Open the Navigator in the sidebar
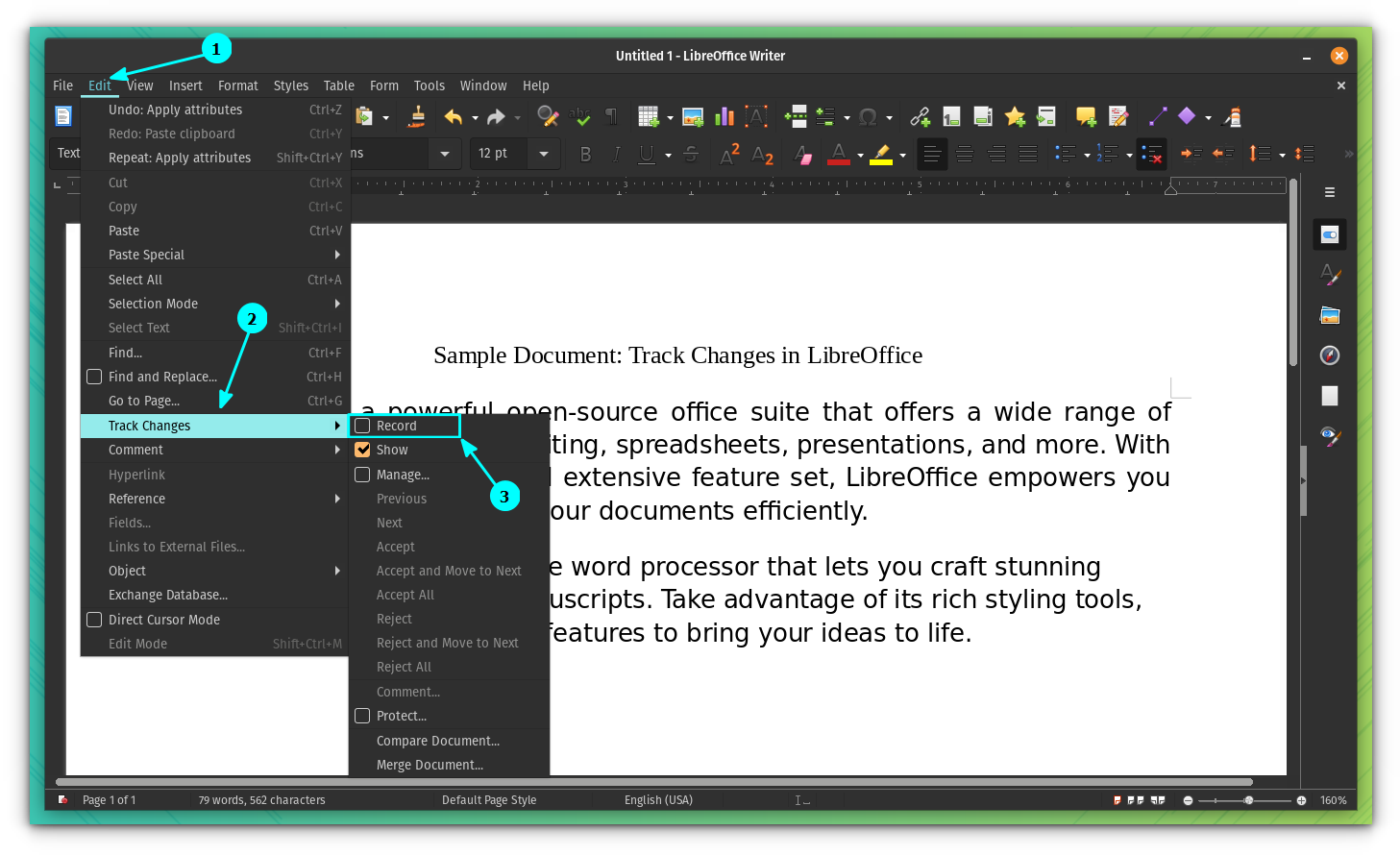The height and width of the screenshot is (855, 1400). click(1330, 355)
